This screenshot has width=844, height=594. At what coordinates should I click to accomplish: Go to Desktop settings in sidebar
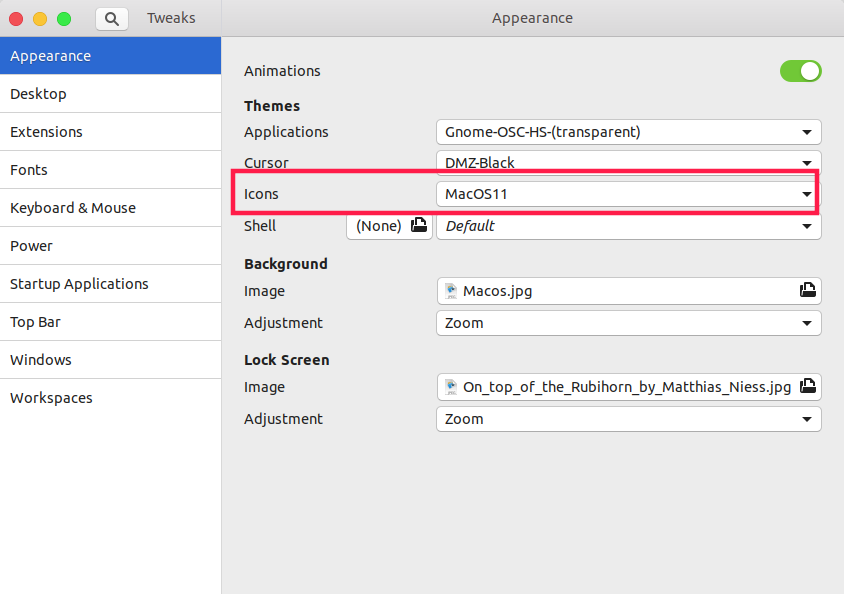(110, 94)
